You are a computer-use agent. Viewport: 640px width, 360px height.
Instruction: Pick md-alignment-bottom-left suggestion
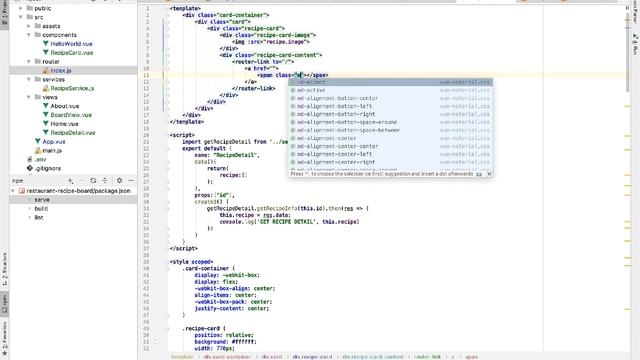click(390, 106)
